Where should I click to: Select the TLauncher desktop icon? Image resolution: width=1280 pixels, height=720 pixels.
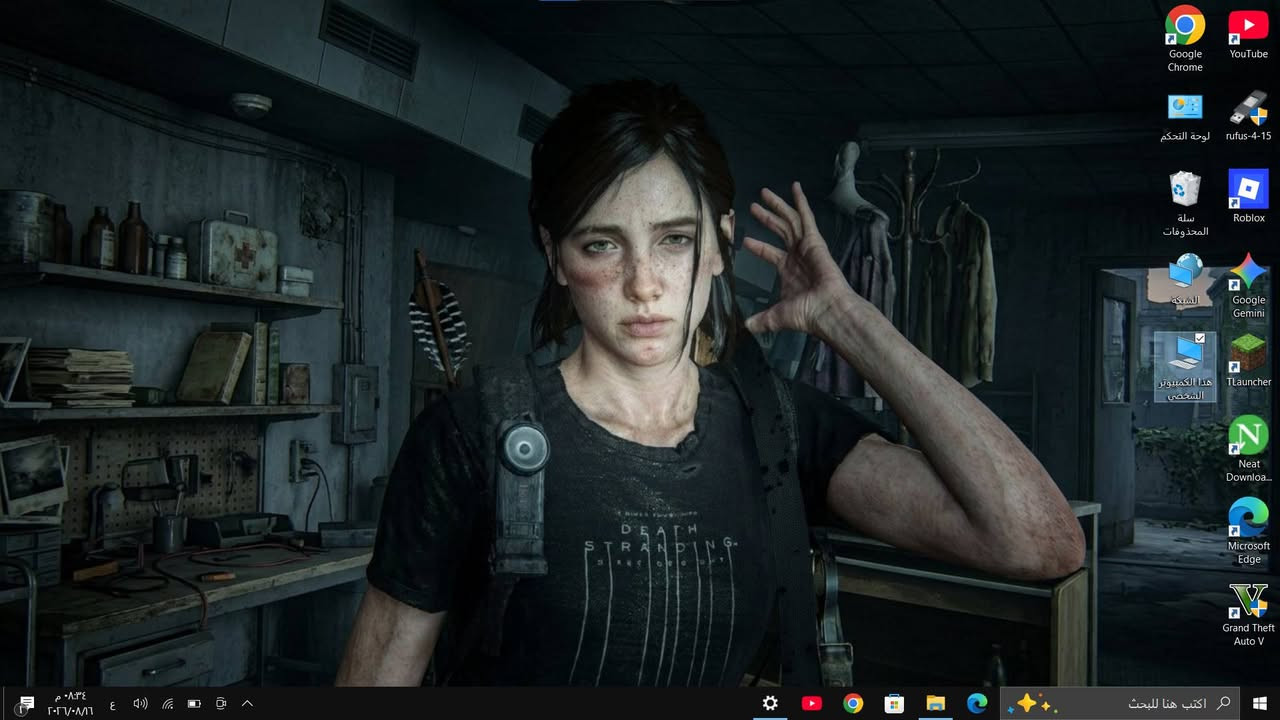click(1248, 361)
